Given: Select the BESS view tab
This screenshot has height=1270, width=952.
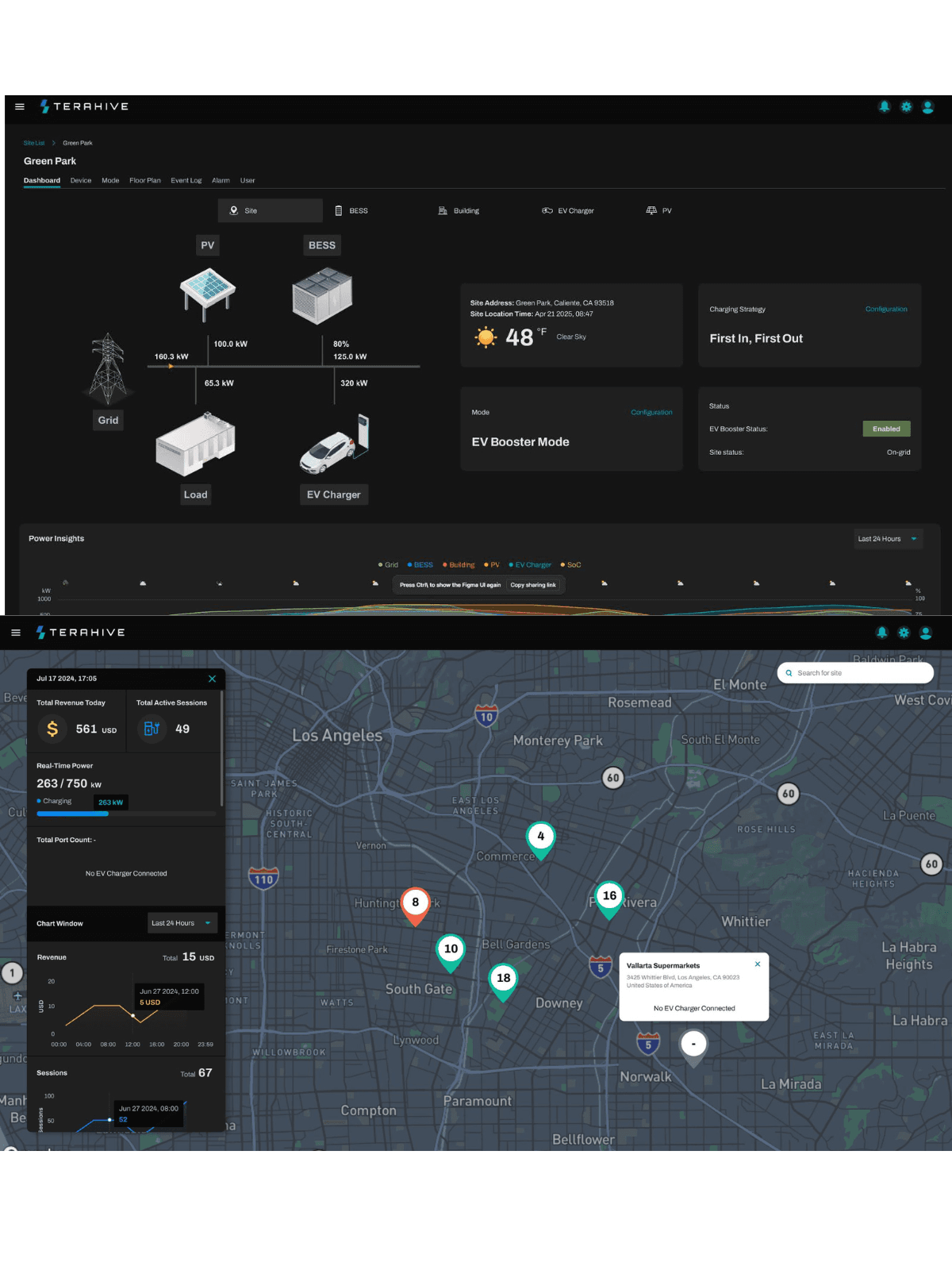Looking at the screenshot, I should click(x=351, y=210).
